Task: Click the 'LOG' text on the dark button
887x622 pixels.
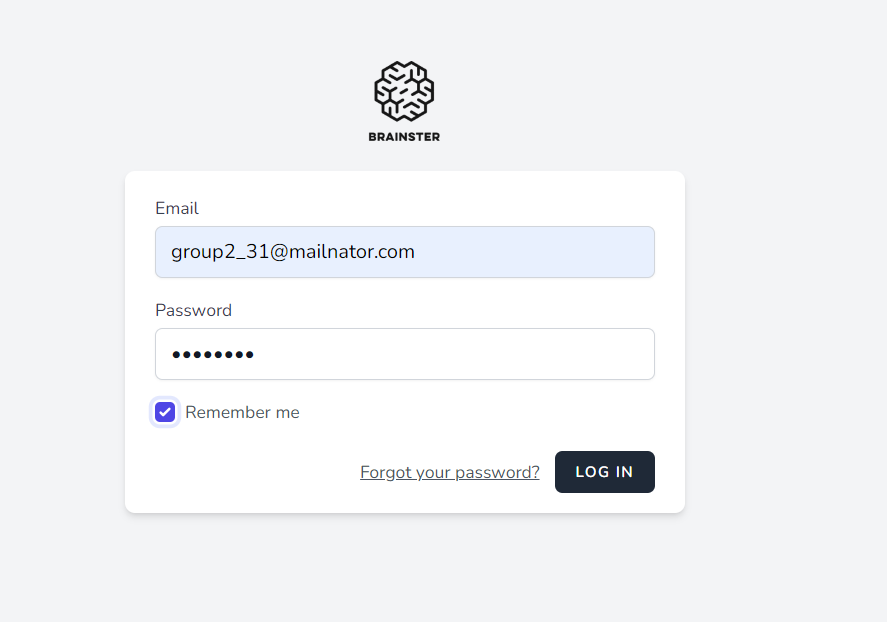Action: [590, 472]
